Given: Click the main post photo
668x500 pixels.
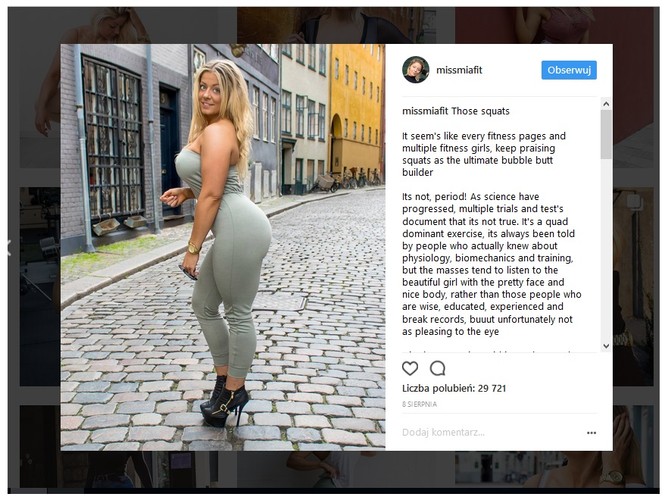Looking at the screenshot, I should pyautogui.click(x=223, y=247).
